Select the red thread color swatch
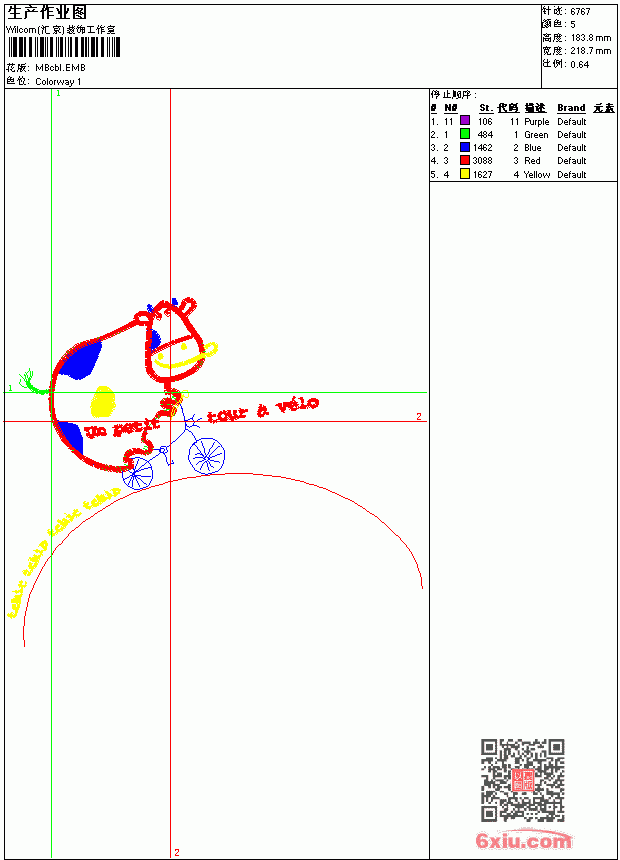Viewport: 620px width, 860px height. (x=465, y=160)
